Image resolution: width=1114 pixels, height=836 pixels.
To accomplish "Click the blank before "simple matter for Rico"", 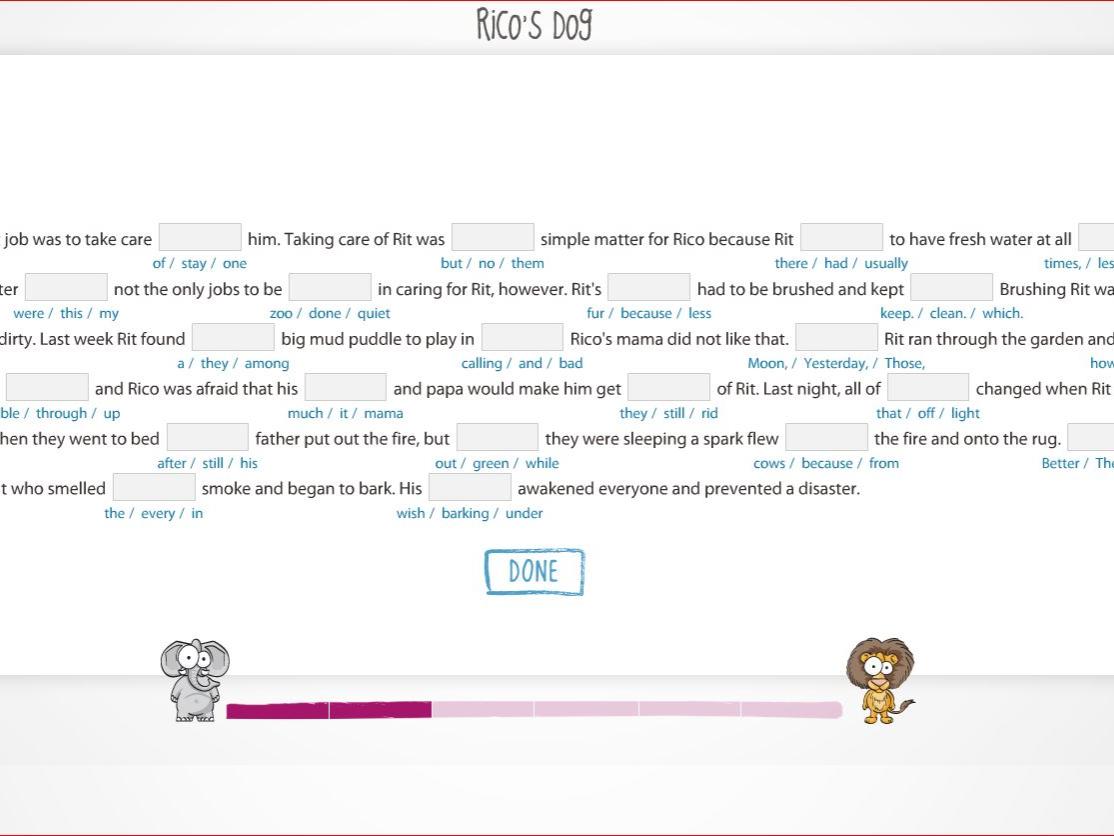I will click(492, 238).
